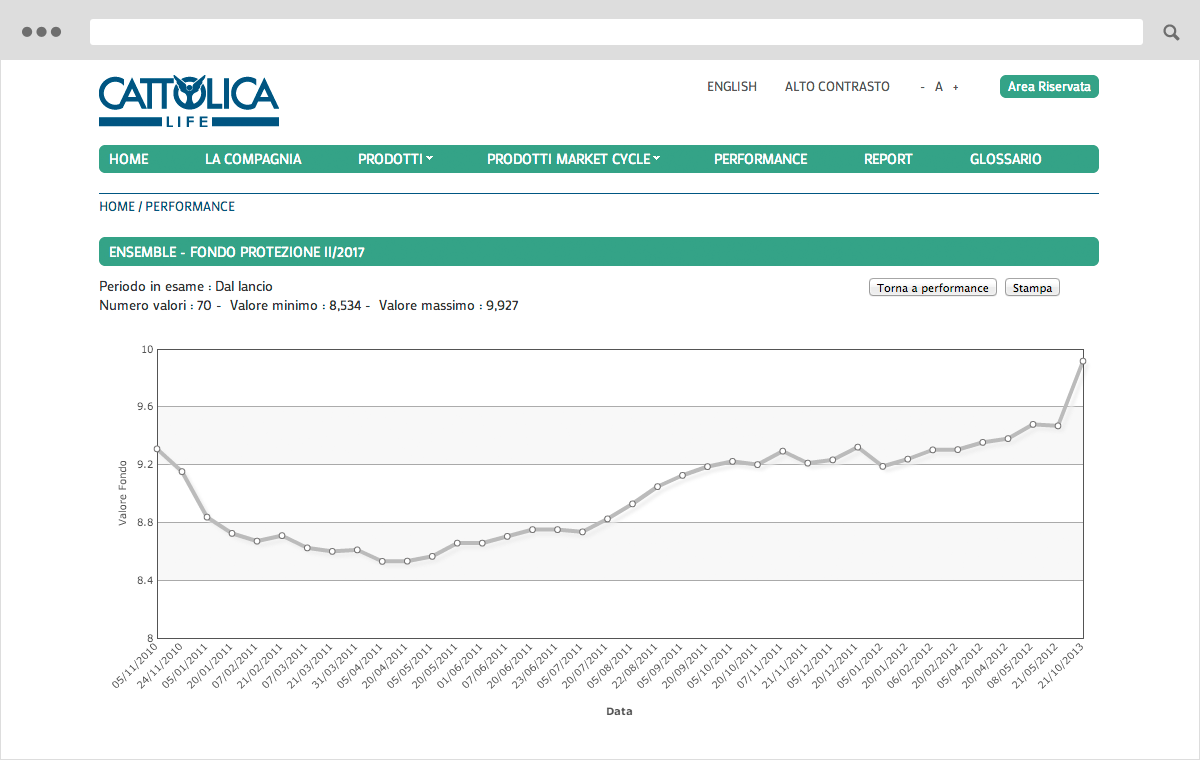Click the 07/11/2011 data point
Viewport: 1200px width, 760px height.
tap(783, 451)
